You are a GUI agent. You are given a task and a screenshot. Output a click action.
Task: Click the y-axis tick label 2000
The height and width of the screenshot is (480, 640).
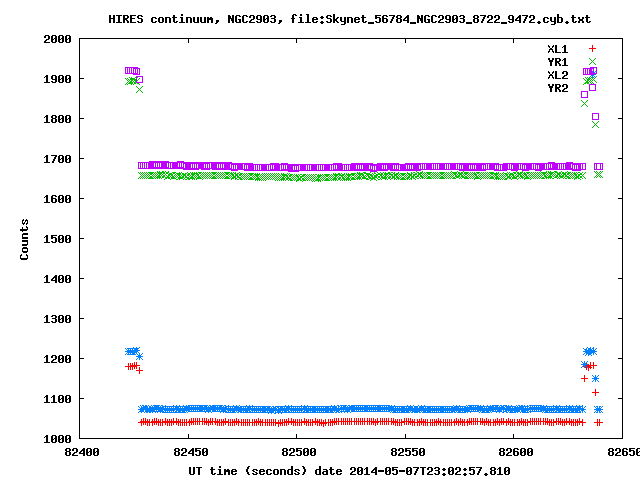58,39
